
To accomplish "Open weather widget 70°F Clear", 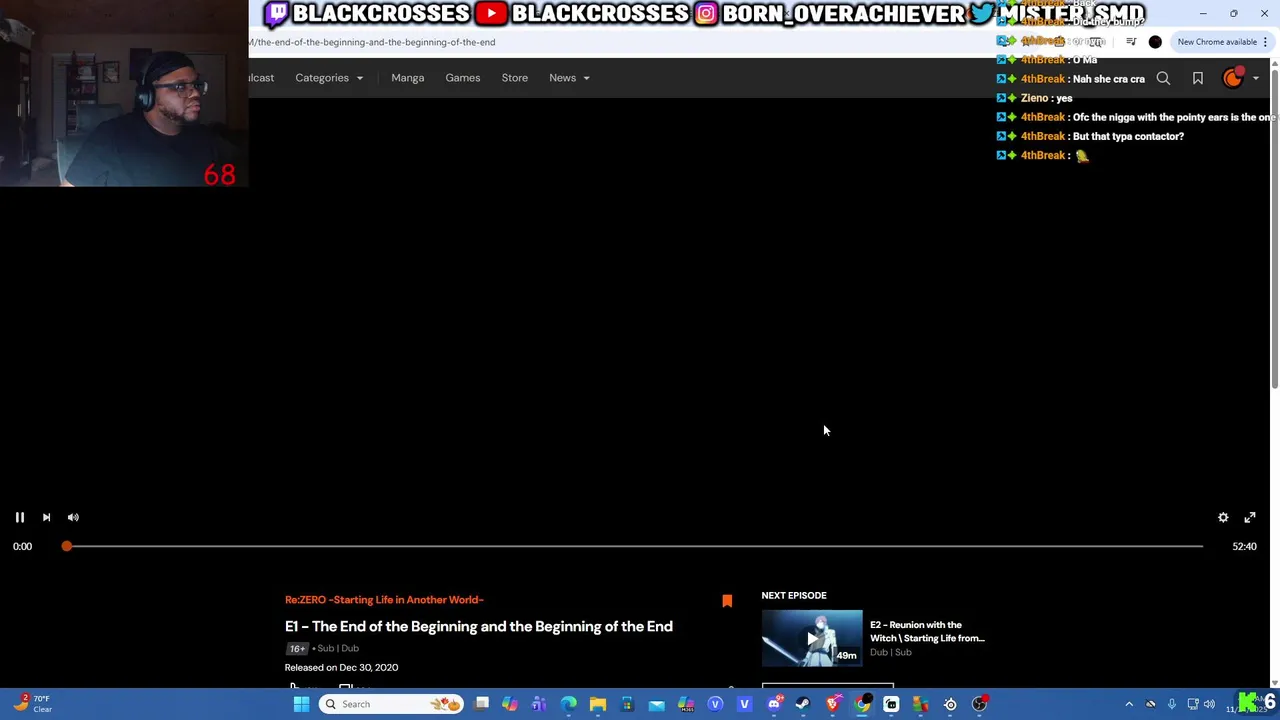I will (x=30, y=704).
